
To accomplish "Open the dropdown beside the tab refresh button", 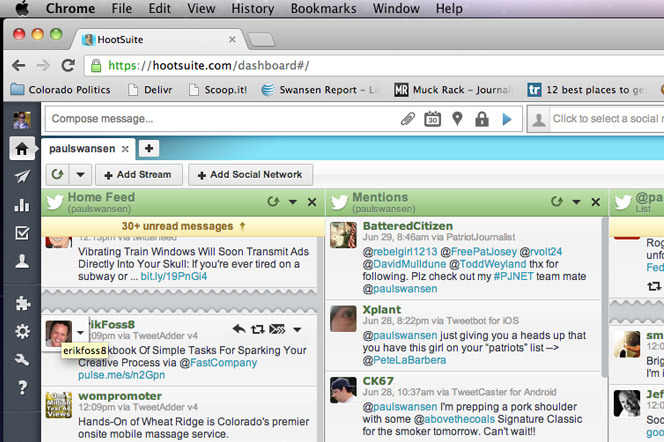I will tap(80, 174).
